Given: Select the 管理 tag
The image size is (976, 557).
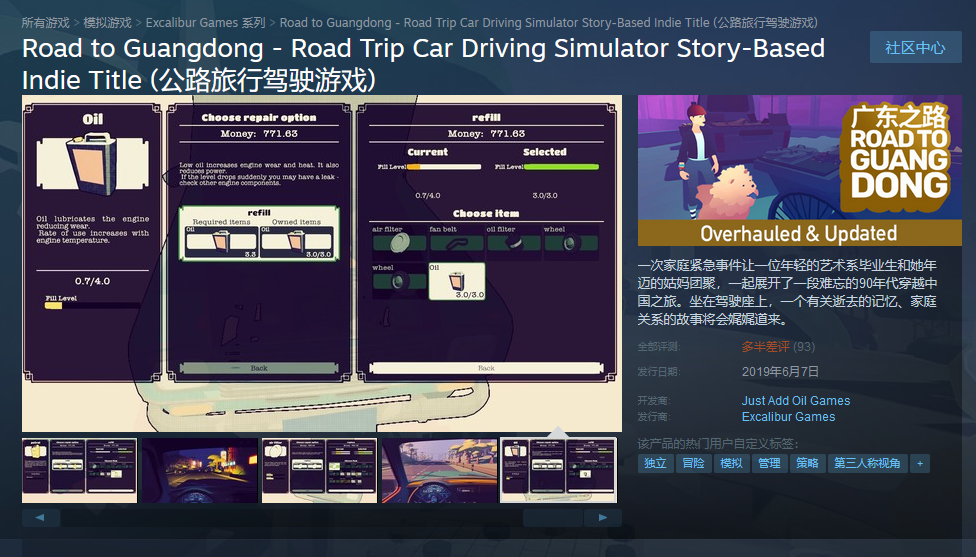Looking at the screenshot, I should (769, 463).
